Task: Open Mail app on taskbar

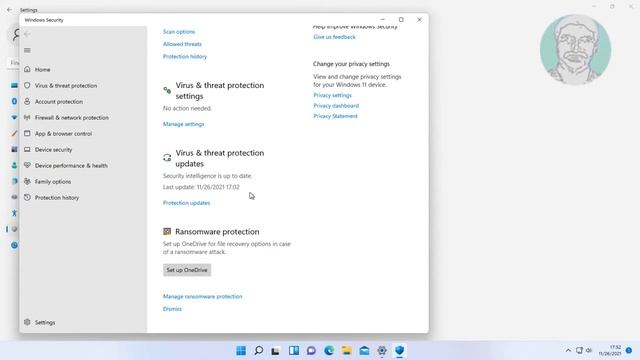Action: 364,351
